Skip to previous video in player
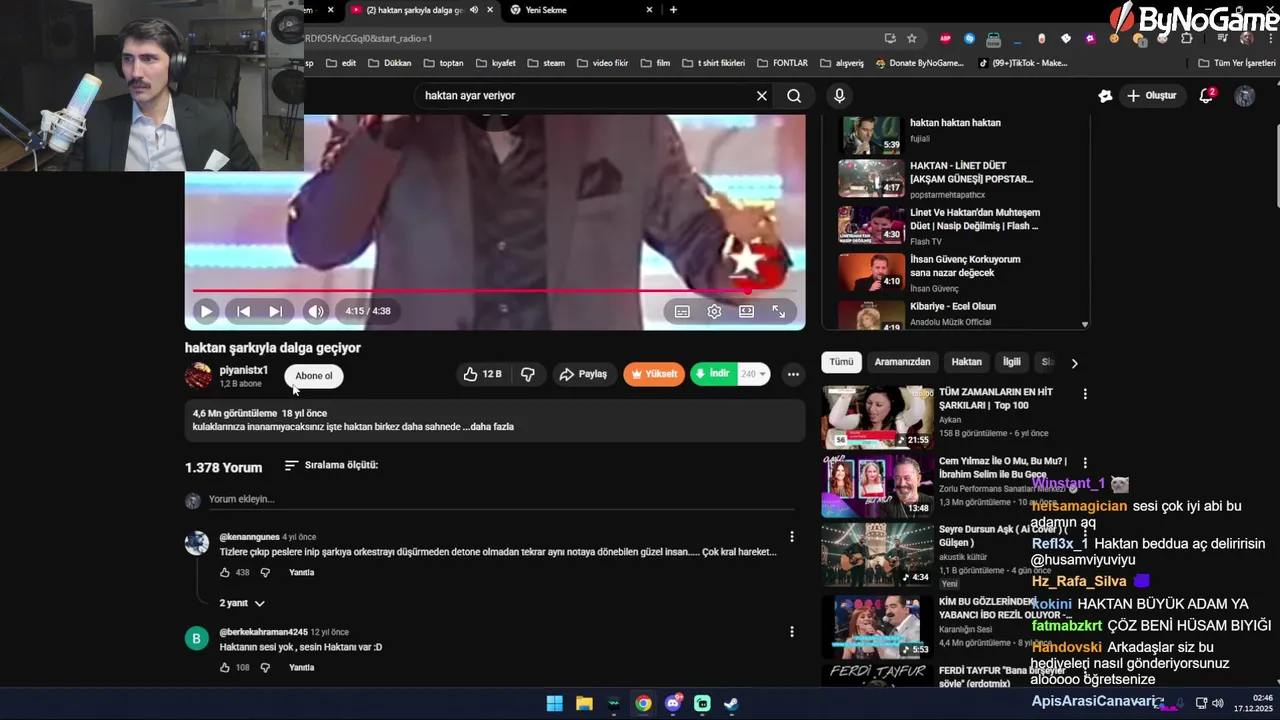This screenshot has width=1280, height=720. (x=243, y=311)
